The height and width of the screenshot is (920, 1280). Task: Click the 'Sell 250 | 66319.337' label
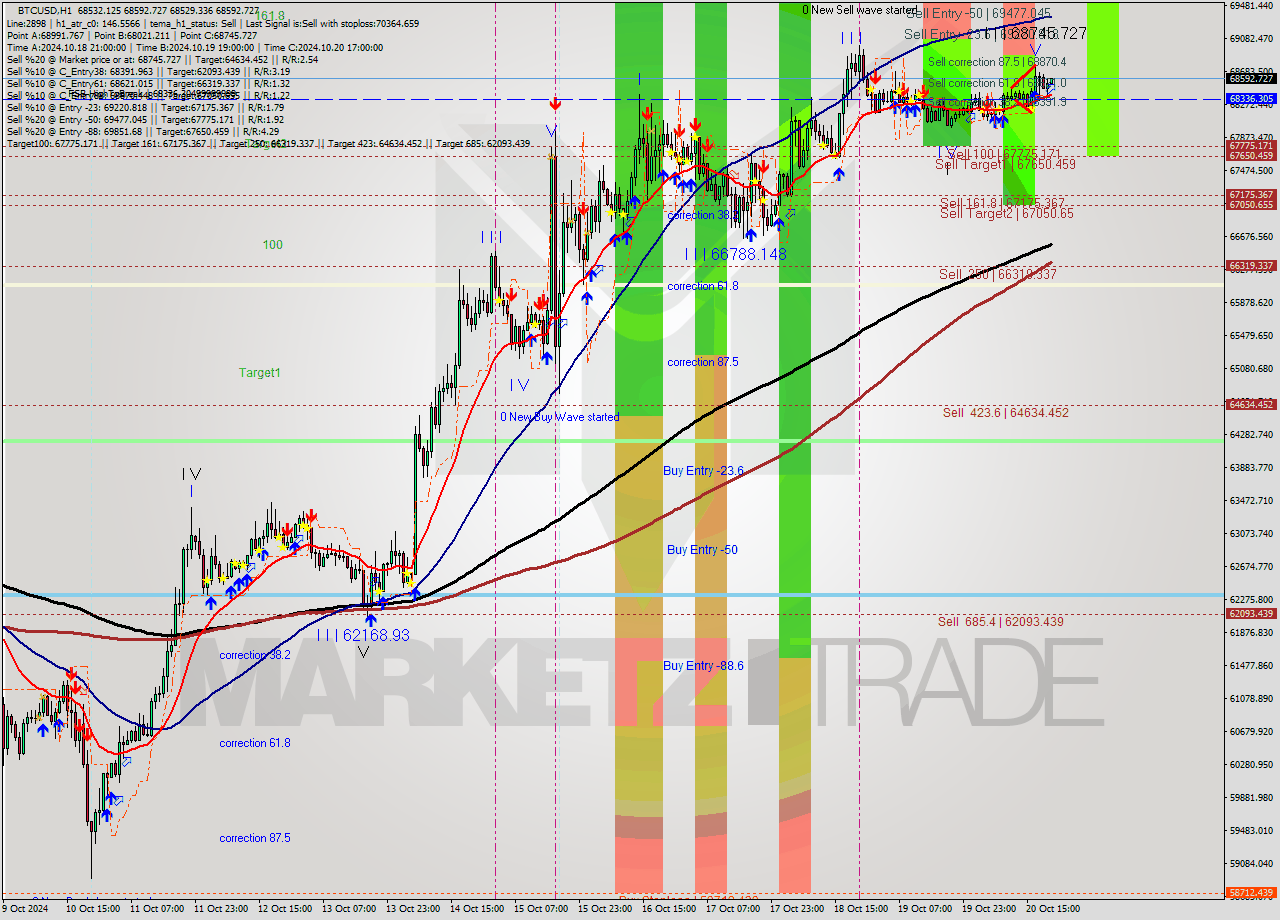tap(997, 273)
